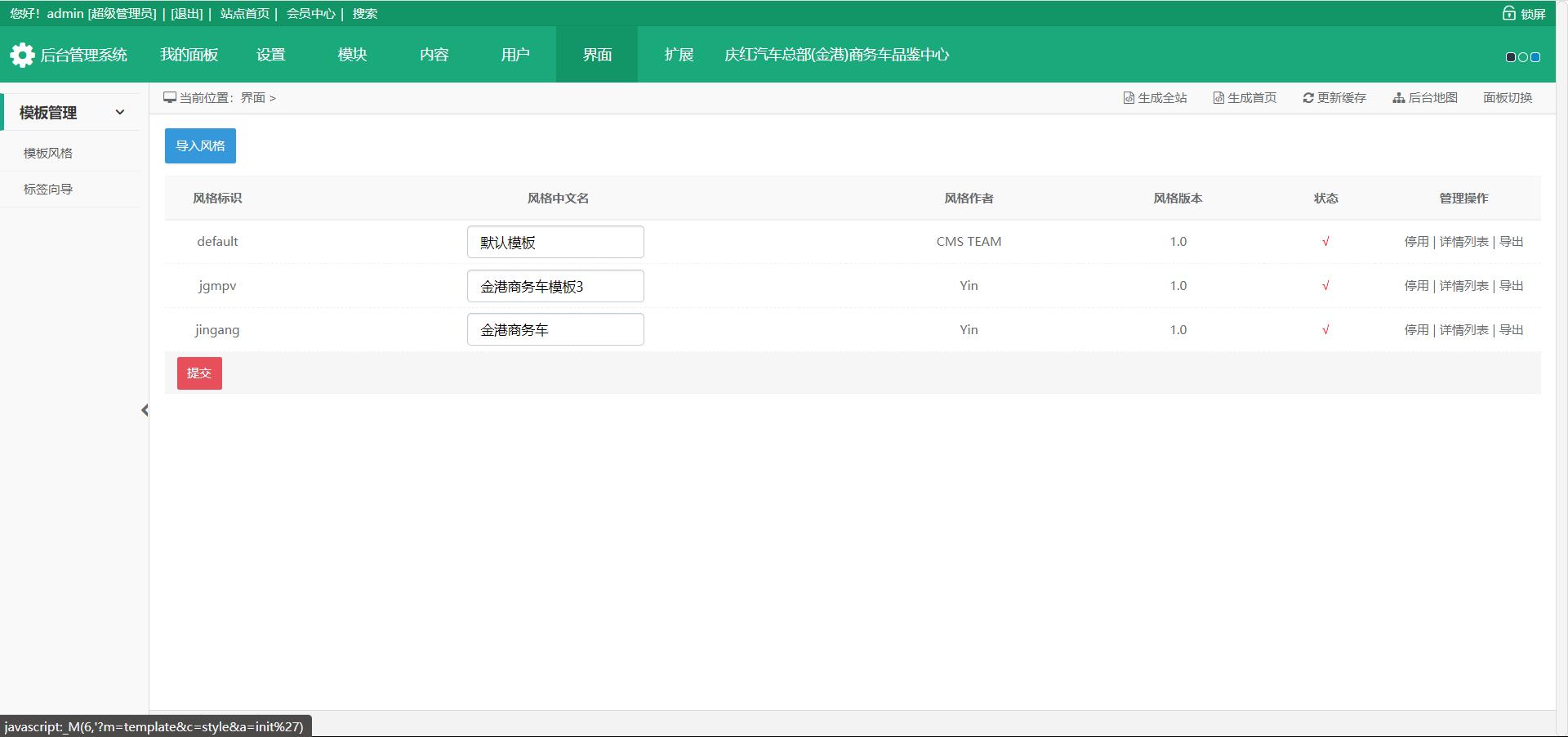
Task: Click the 生成首页 file icon
Action: pos(1218,98)
